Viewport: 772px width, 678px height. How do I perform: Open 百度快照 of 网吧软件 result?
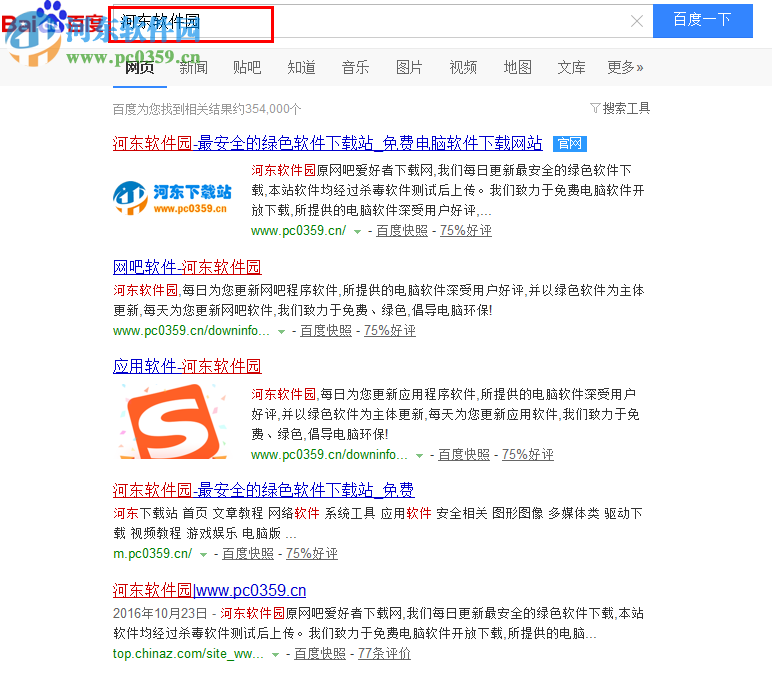(326, 330)
